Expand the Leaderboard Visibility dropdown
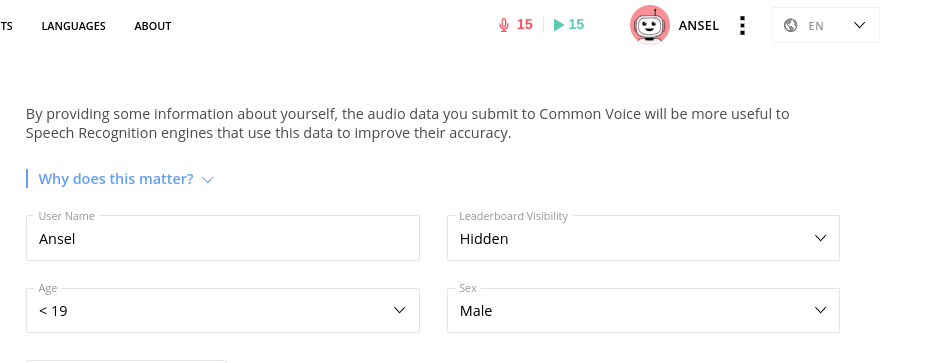 (643, 238)
